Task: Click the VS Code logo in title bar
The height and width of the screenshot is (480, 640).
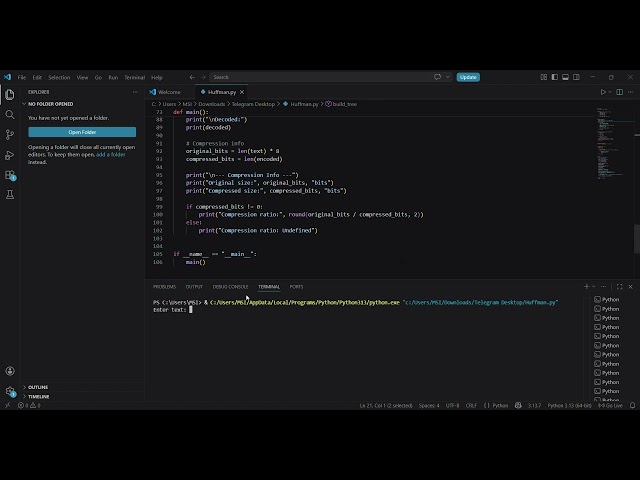Action: point(7,77)
